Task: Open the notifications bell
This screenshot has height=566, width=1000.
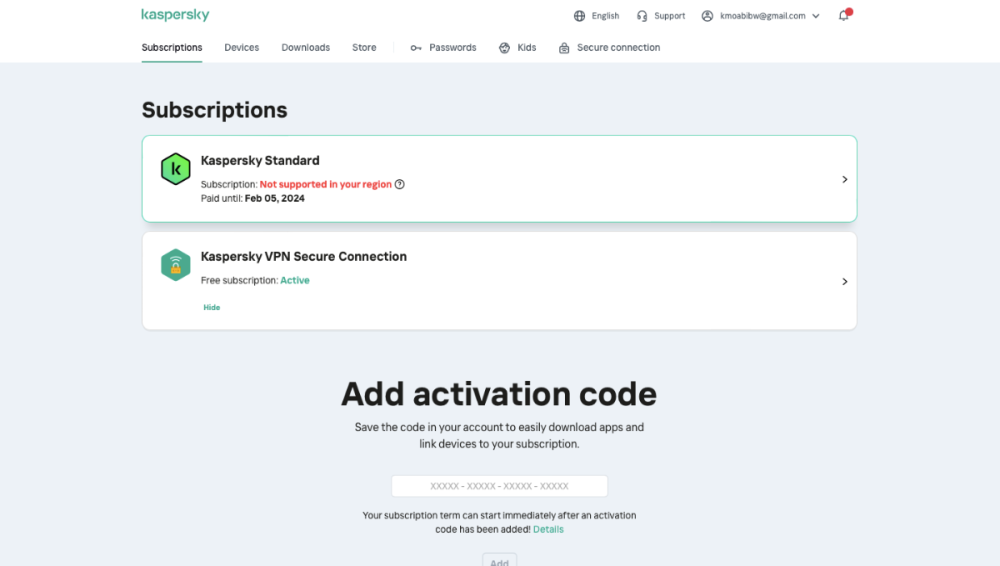Action: (x=844, y=16)
